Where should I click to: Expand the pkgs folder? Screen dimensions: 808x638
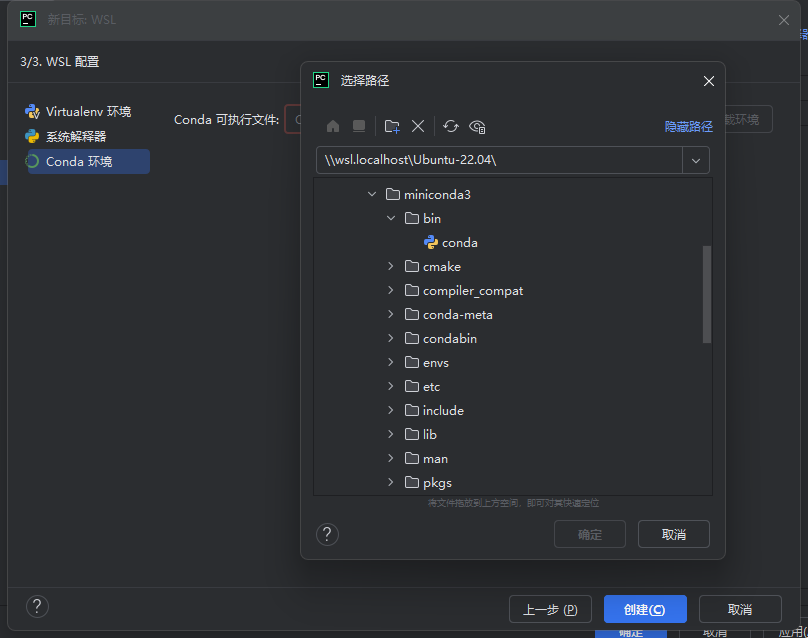(x=391, y=482)
